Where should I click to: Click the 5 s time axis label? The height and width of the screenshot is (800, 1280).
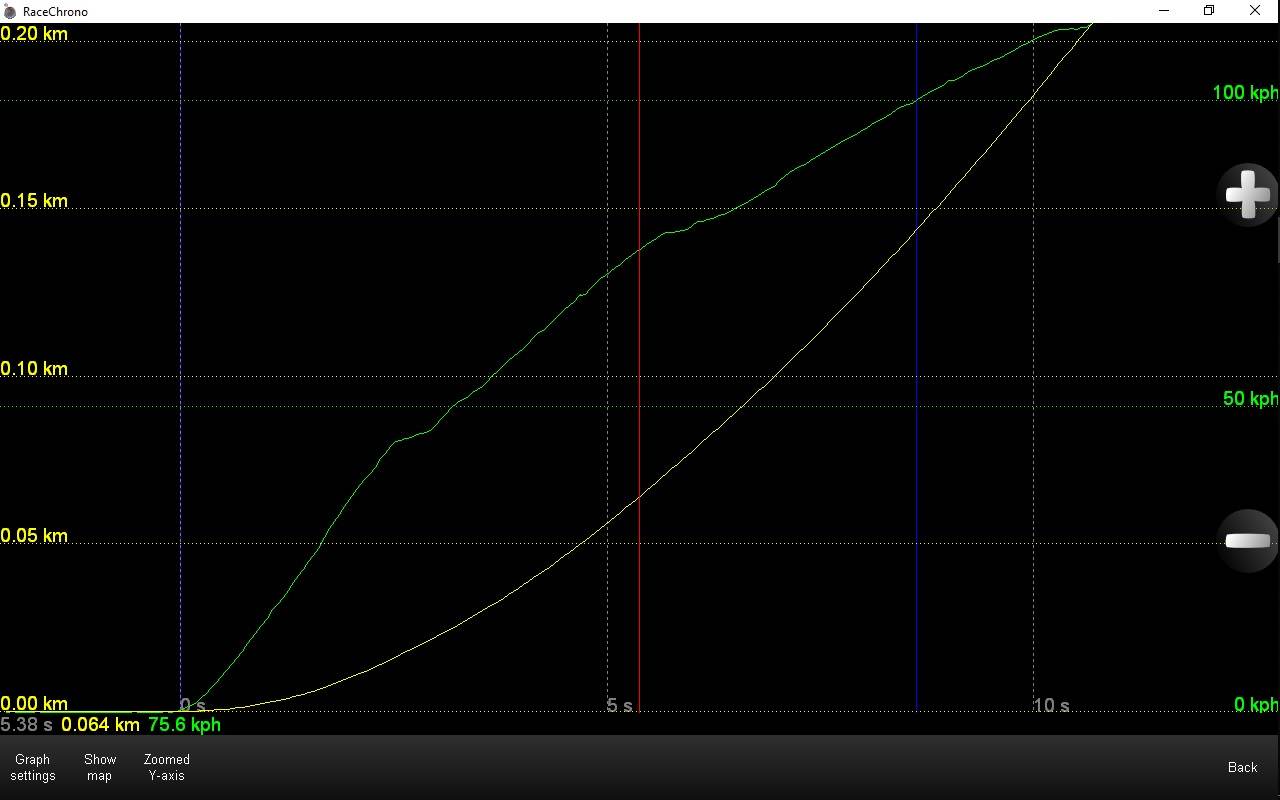click(x=620, y=705)
